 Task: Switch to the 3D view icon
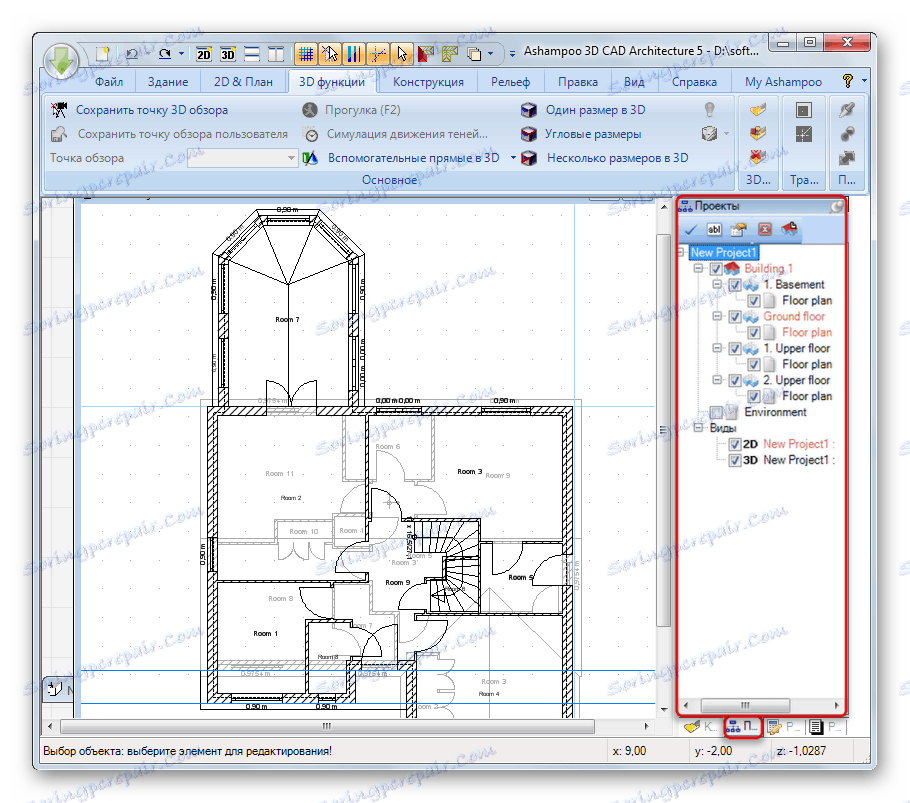[227, 52]
